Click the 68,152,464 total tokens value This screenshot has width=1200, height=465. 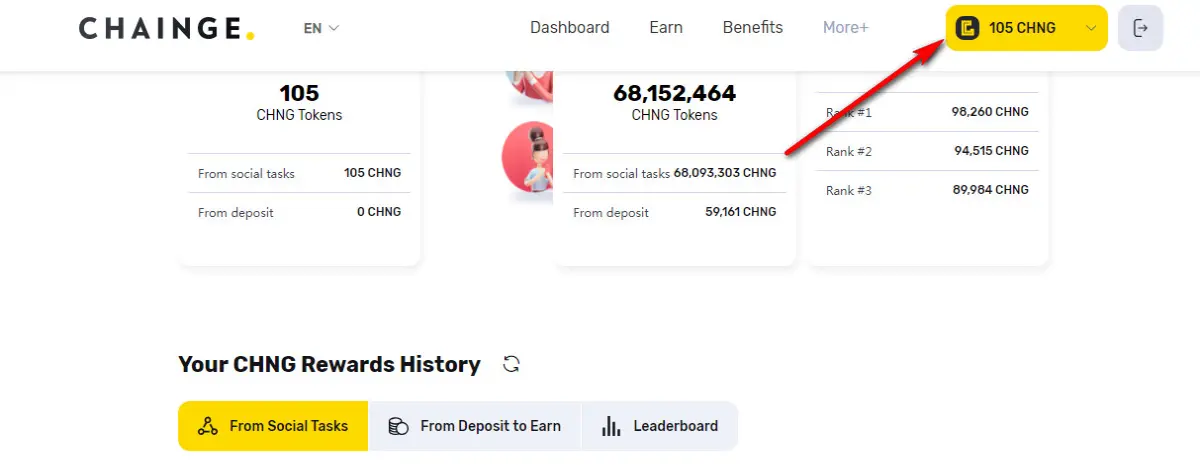(x=674, y=94)
